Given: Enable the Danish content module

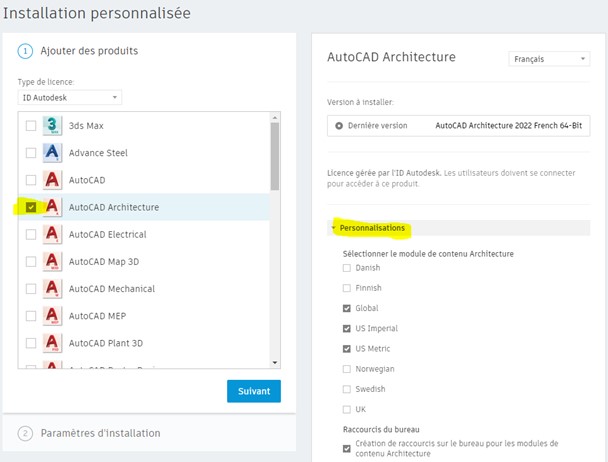Looking at the screenshot, I should (347, 268).
